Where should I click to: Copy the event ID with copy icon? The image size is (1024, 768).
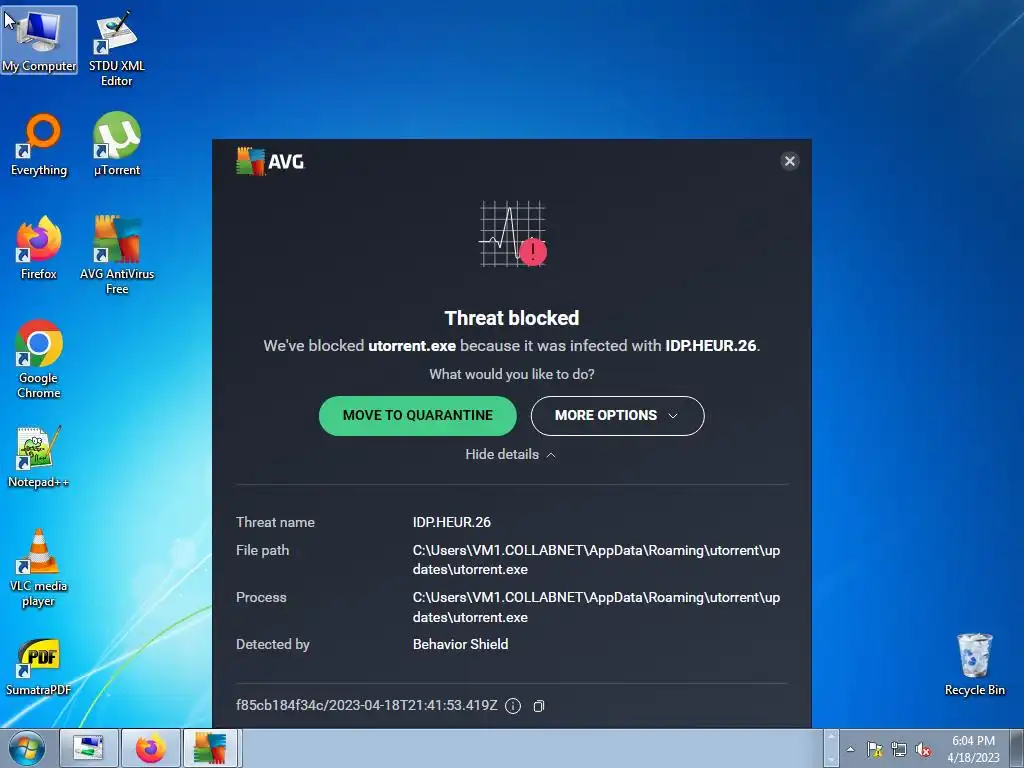tap(539, 706)
